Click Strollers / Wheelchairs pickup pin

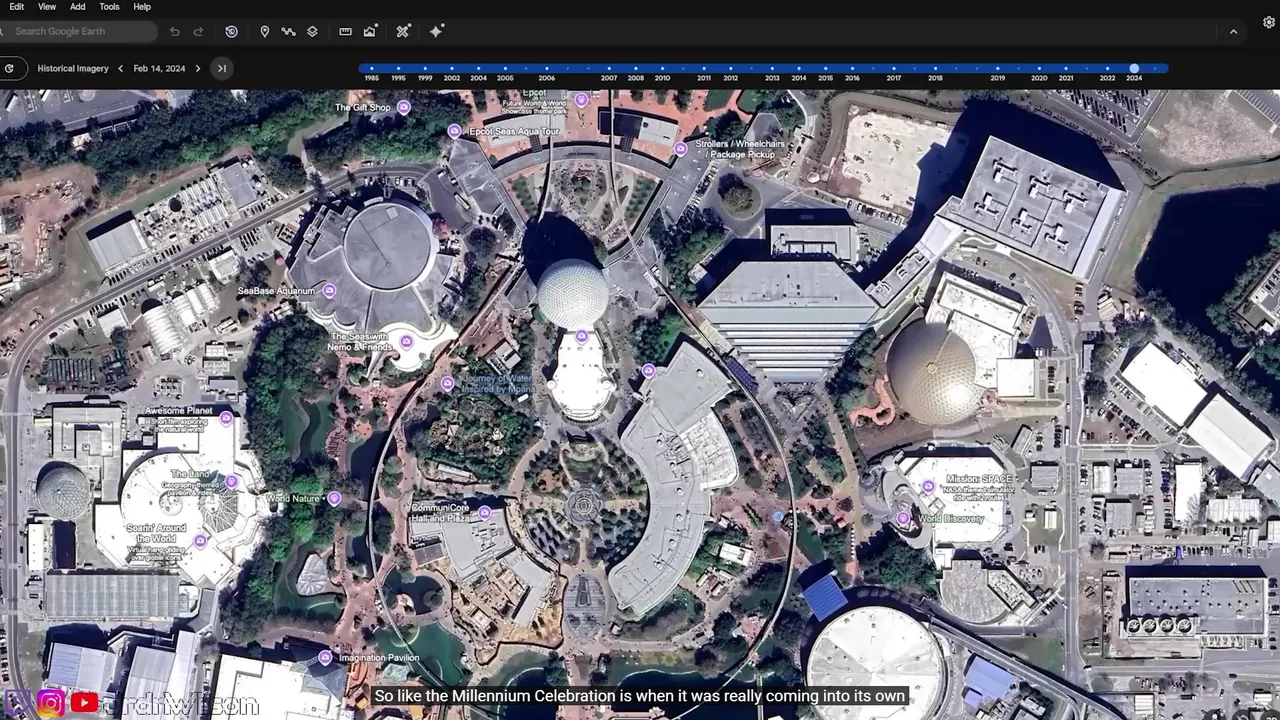pyautogui.click(x=680, y=149)
